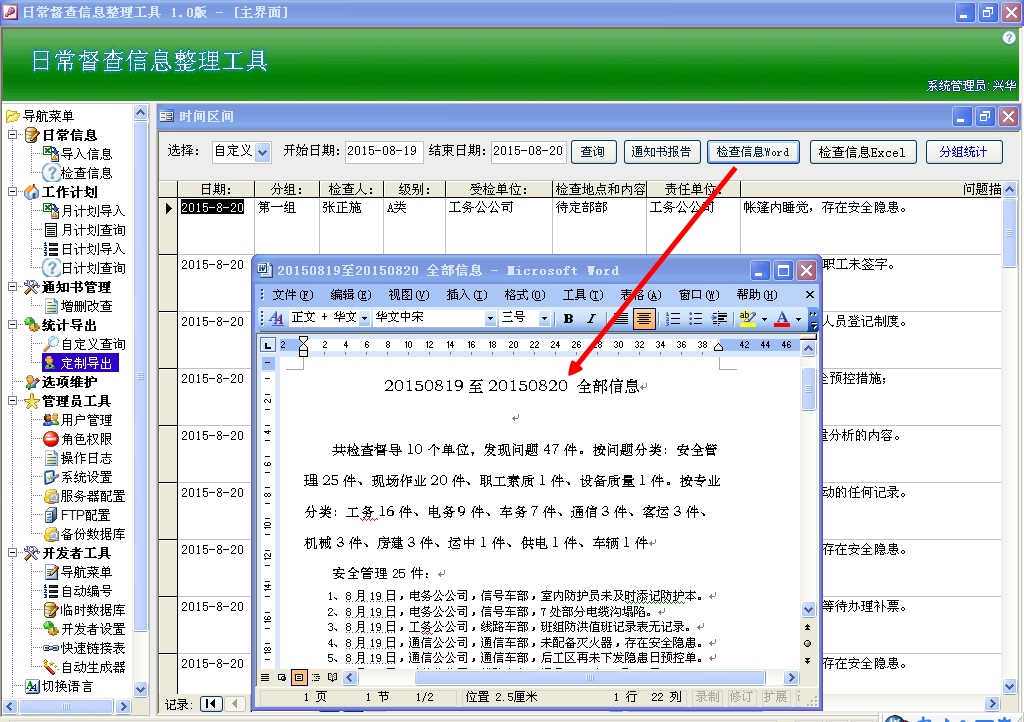Open 自动生成器 item

(x=84, y=667)
